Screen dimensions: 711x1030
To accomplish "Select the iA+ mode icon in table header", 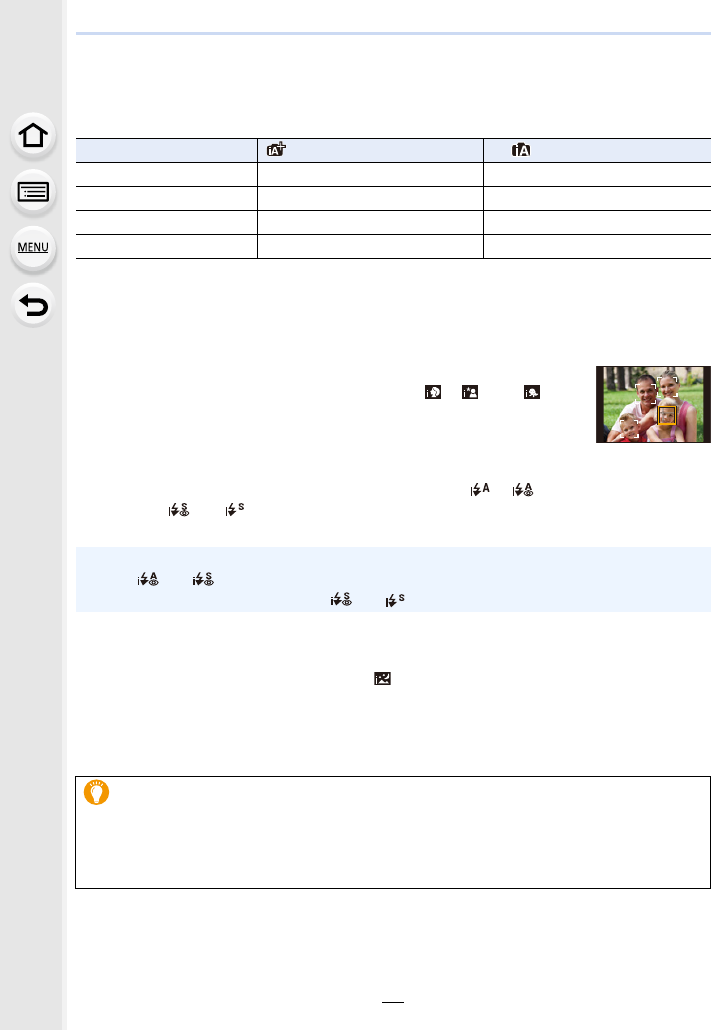I will coord(276,150).
